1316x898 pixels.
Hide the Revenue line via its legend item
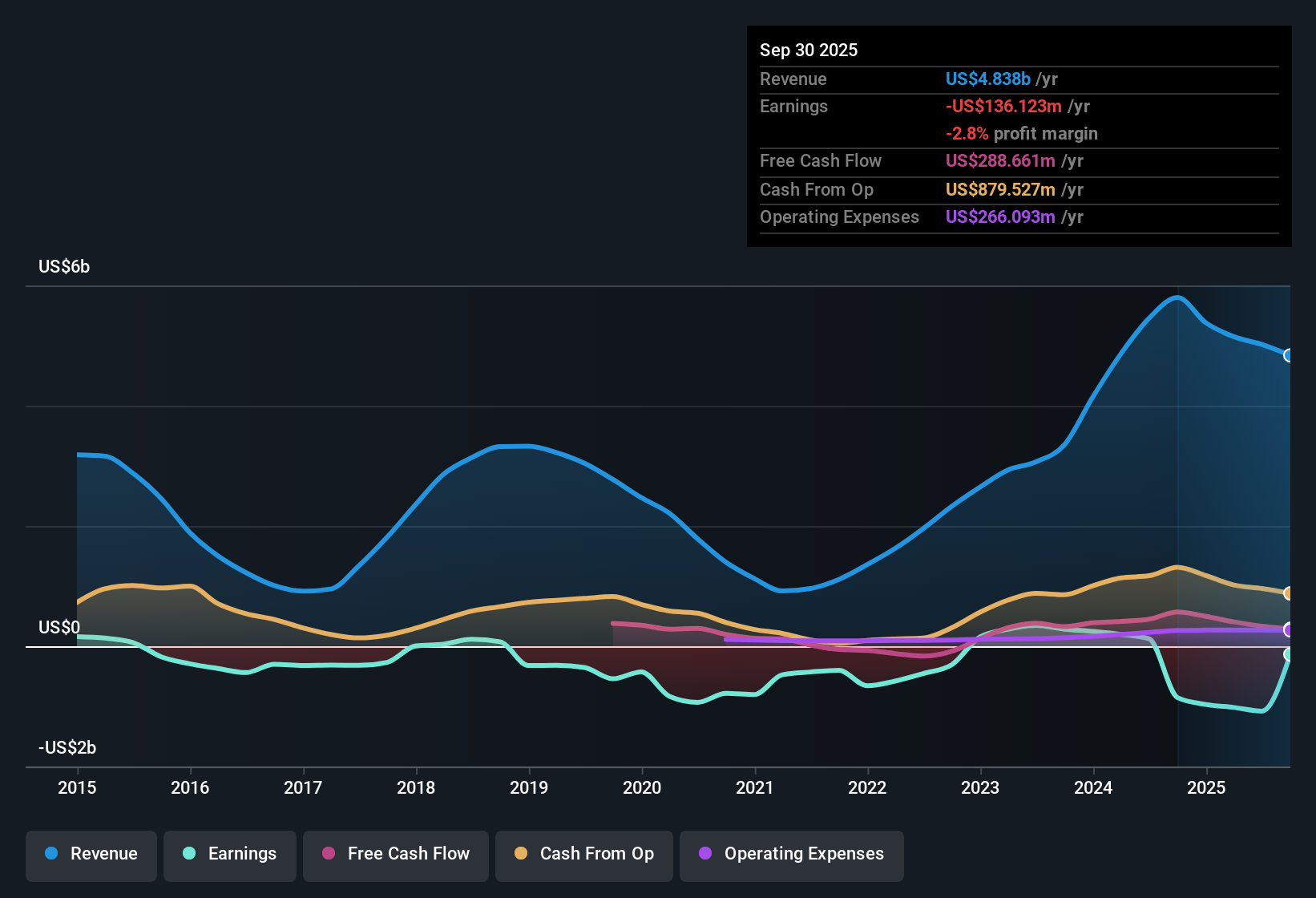pyautogui.click(x=91, y=854)
